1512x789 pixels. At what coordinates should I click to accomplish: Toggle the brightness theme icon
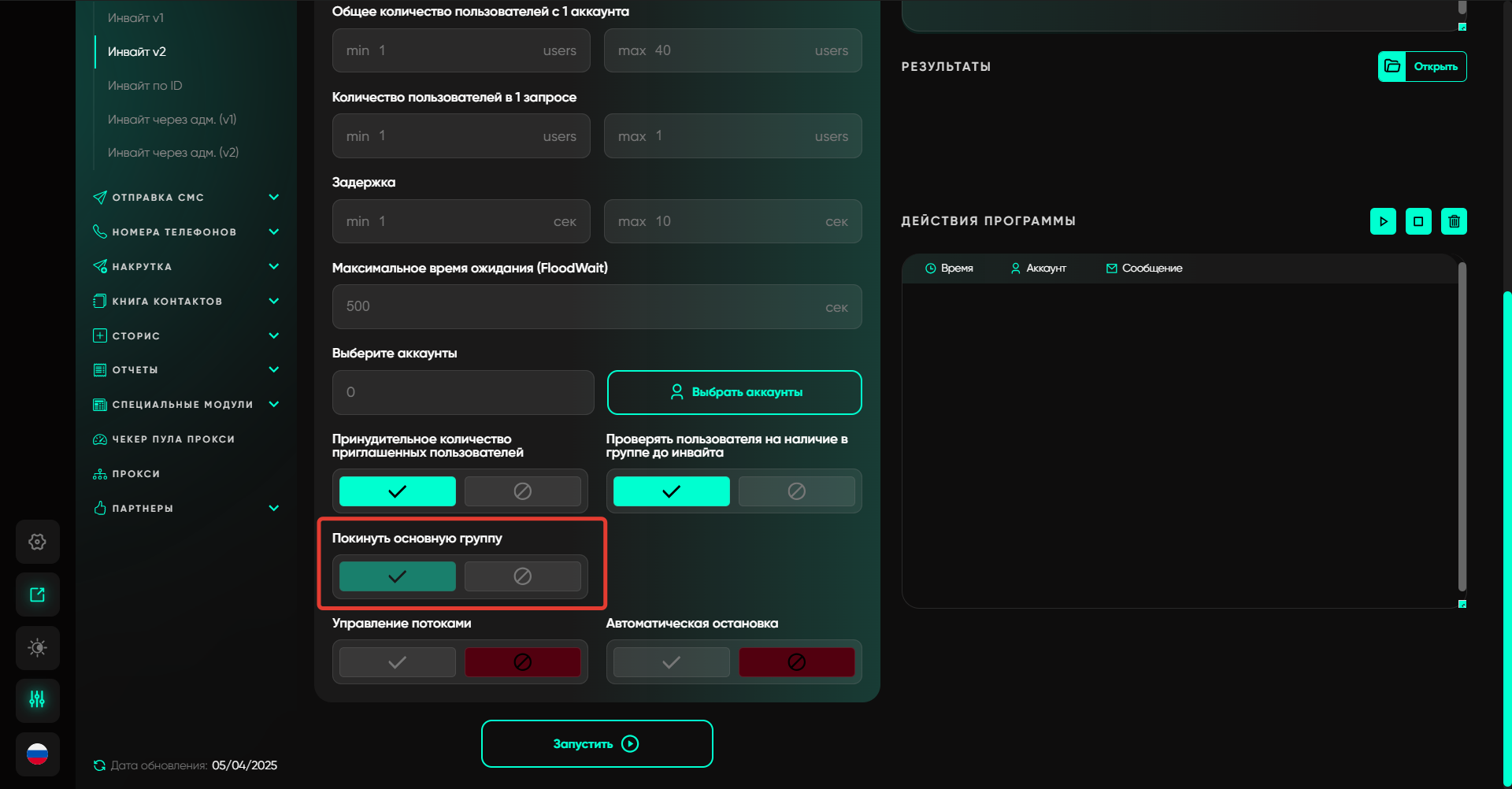point(37,647)
